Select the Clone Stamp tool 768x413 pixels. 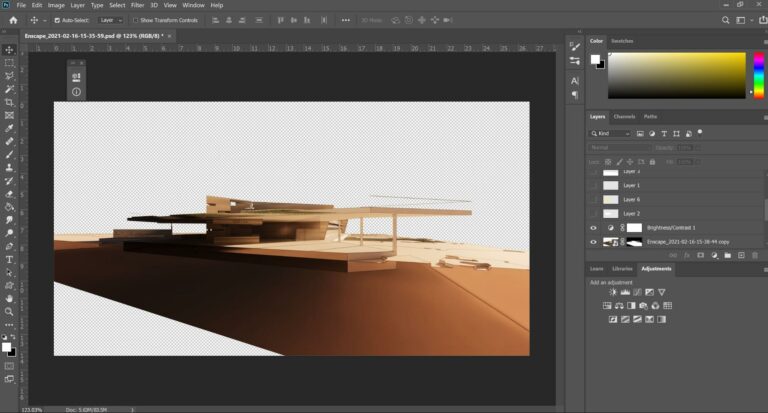point(9,168)
